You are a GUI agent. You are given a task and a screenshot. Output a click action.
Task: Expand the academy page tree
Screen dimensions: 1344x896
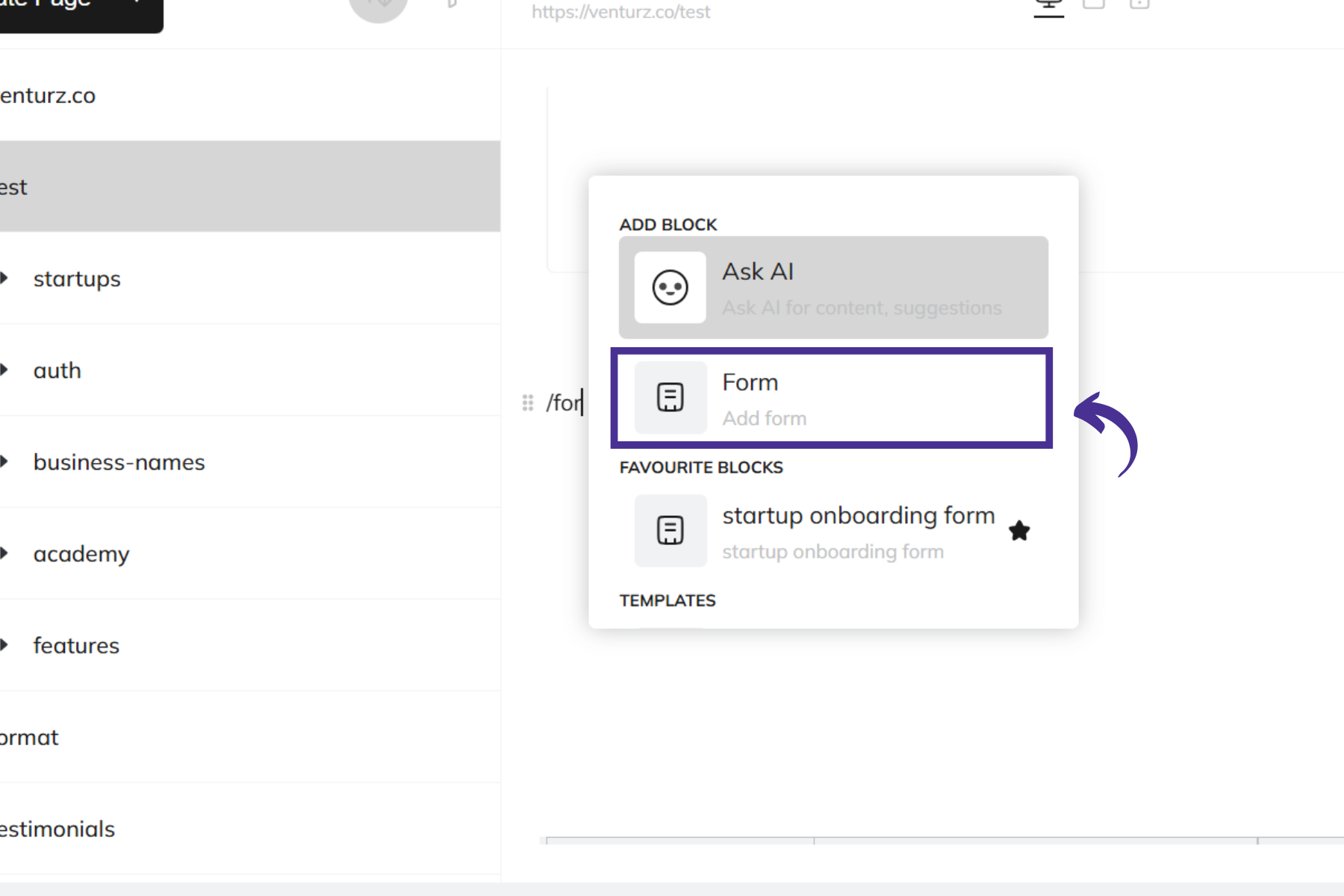tap(4, 554)
